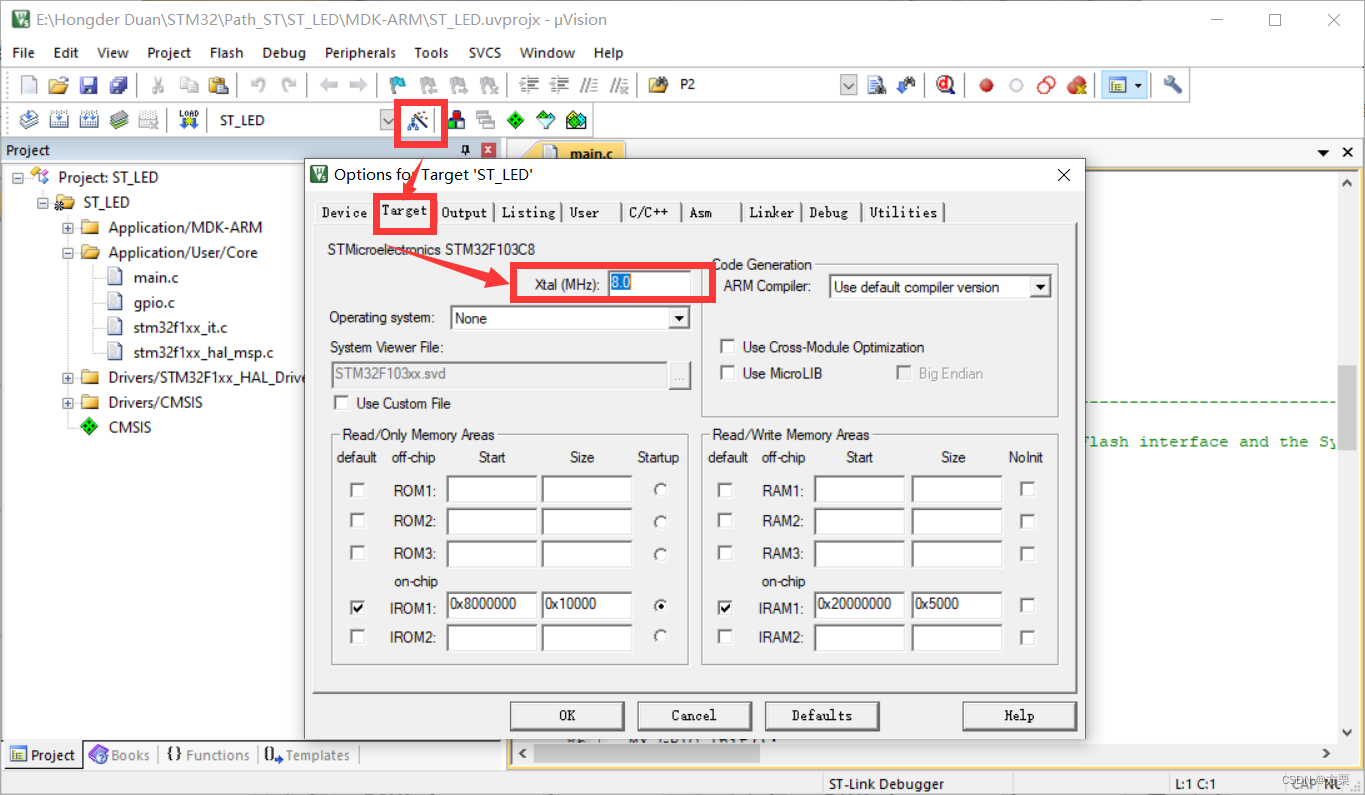This screenshot has height=795, width=1365.
Task: Expand the Application/MDK-ARM folder
Action: click(68, 227)
